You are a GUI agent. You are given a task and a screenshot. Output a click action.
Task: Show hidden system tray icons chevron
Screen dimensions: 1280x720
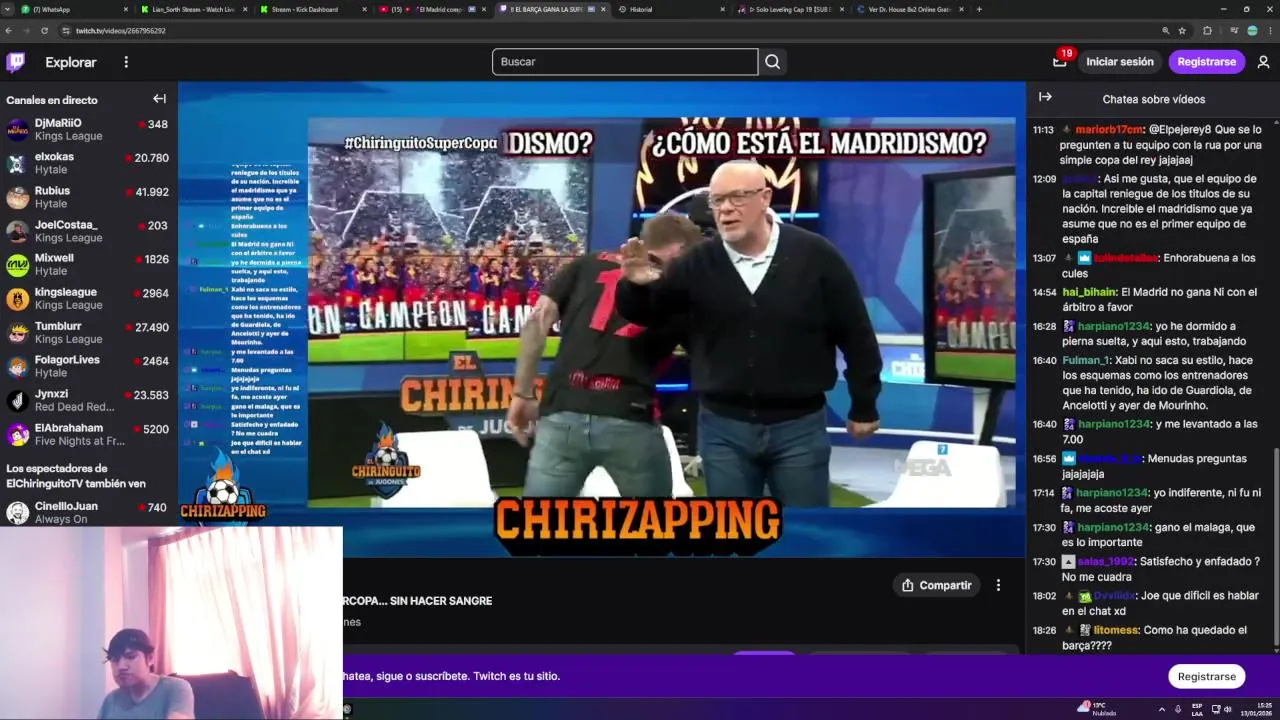tap(1162, 708)
